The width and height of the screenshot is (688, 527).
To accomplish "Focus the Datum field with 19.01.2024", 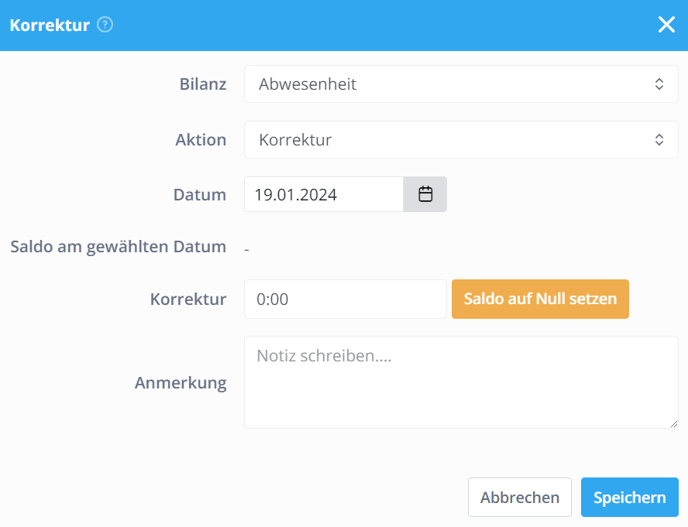I will [324, 194].
